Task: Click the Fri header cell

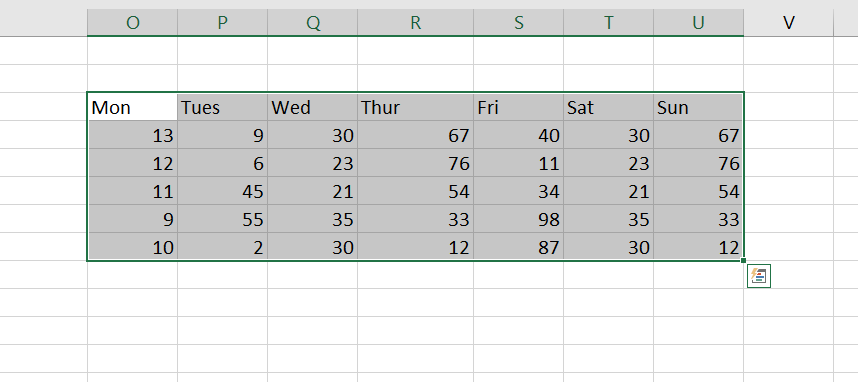Action: click(518, 107)
